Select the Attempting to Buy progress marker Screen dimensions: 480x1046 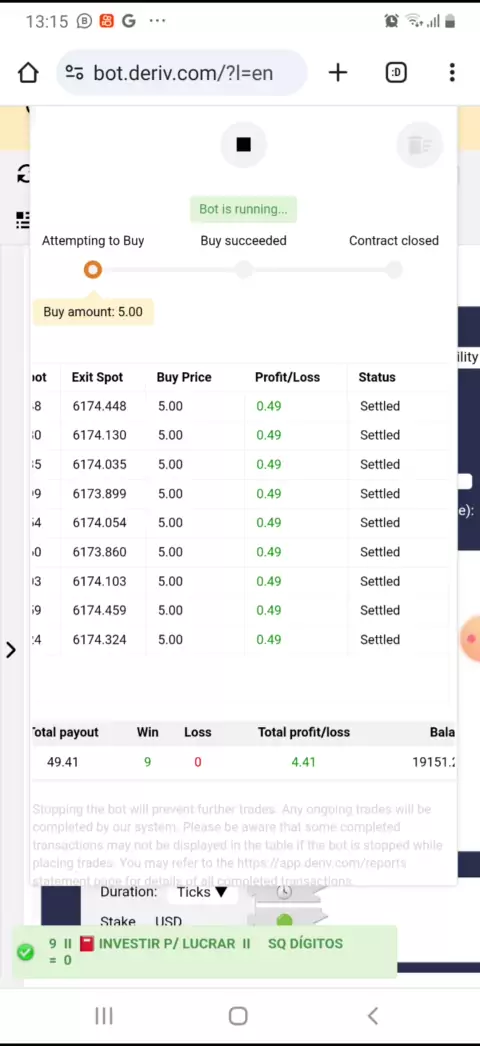click(93, 270)
